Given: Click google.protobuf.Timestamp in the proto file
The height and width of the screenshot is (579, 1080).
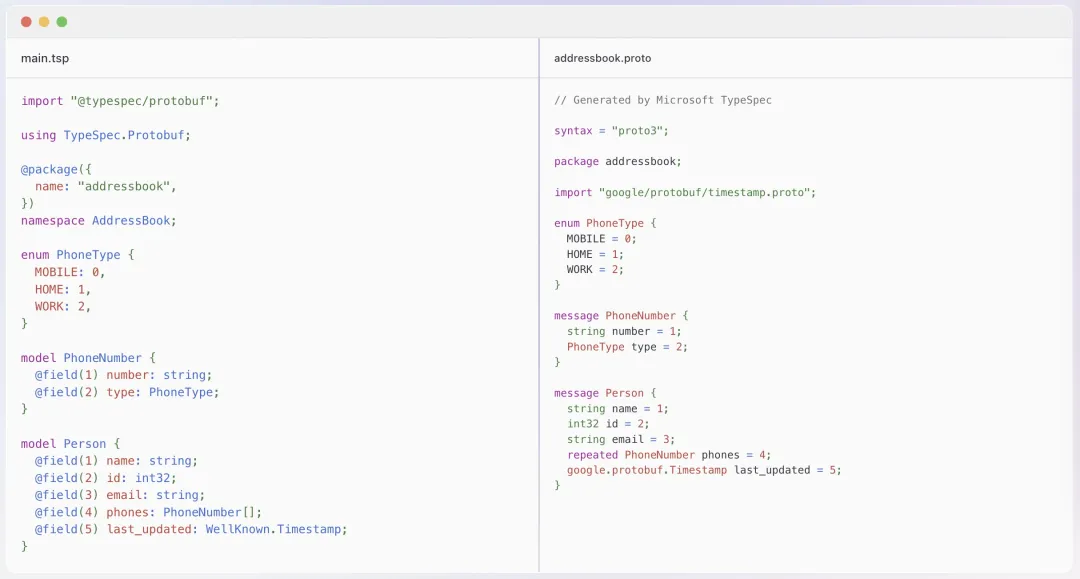Looking at the screenshot, I should pyautogui.click(x=647, y=470).
